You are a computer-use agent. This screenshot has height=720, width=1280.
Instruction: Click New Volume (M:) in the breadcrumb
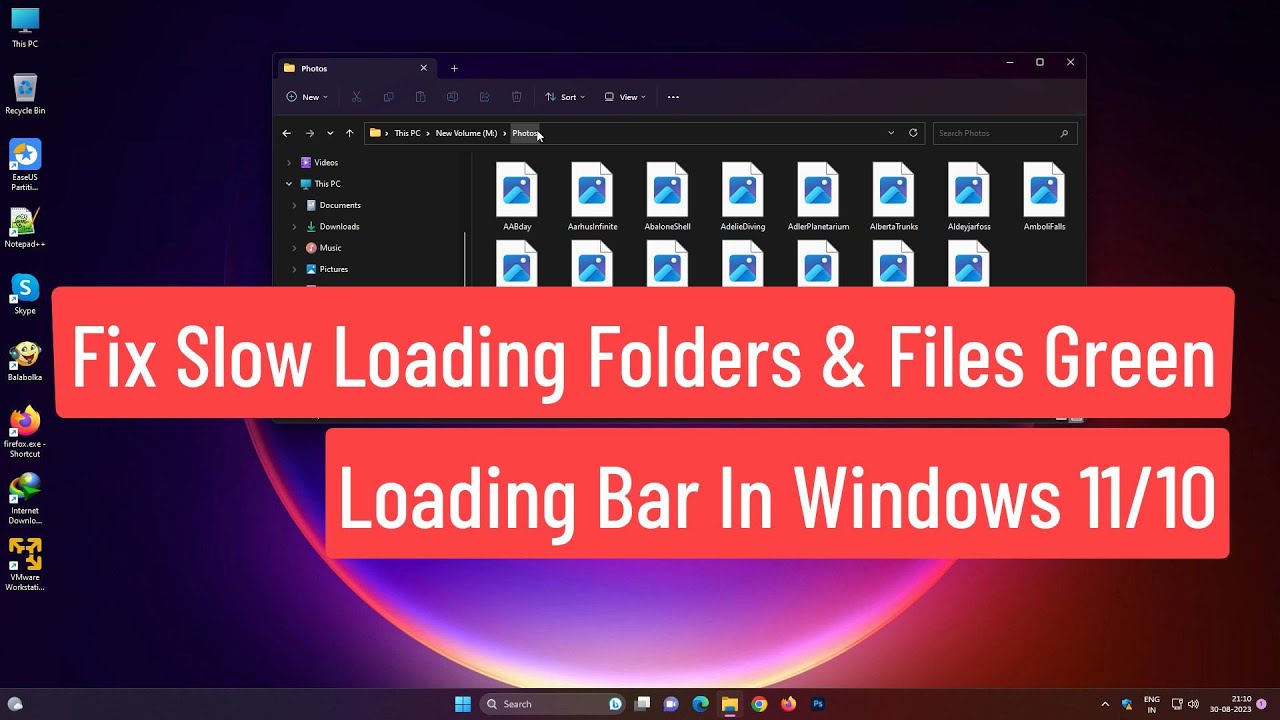(x=466, y=133)
